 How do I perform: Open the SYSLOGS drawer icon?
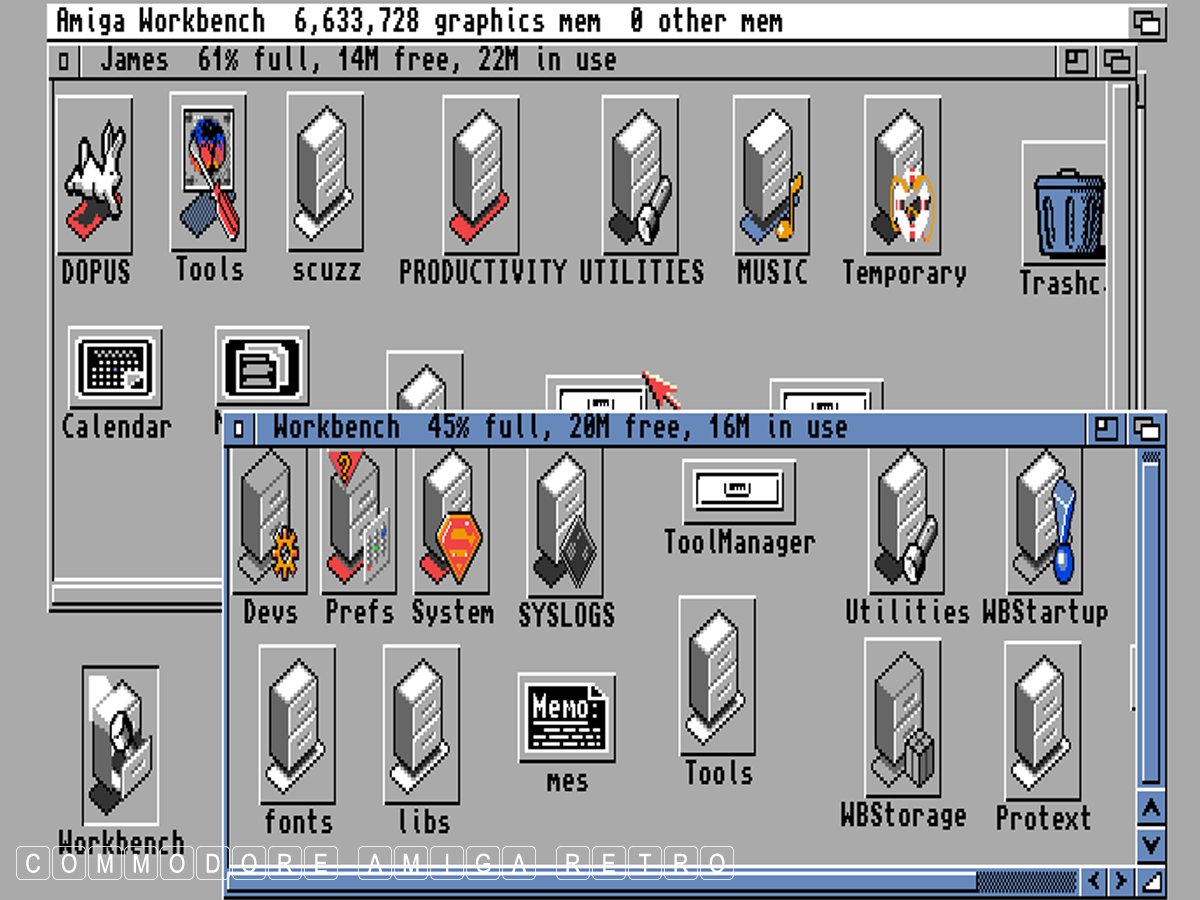565,525
